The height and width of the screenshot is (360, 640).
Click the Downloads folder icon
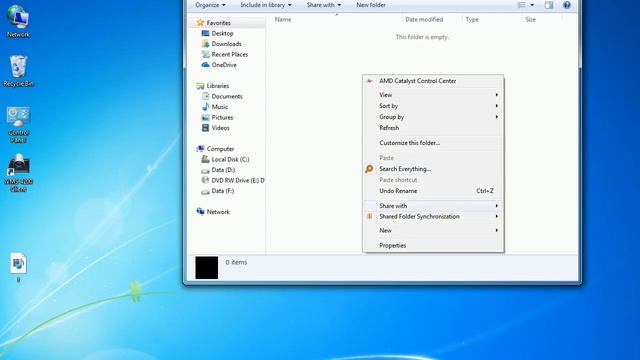click(x=205, y=44)
